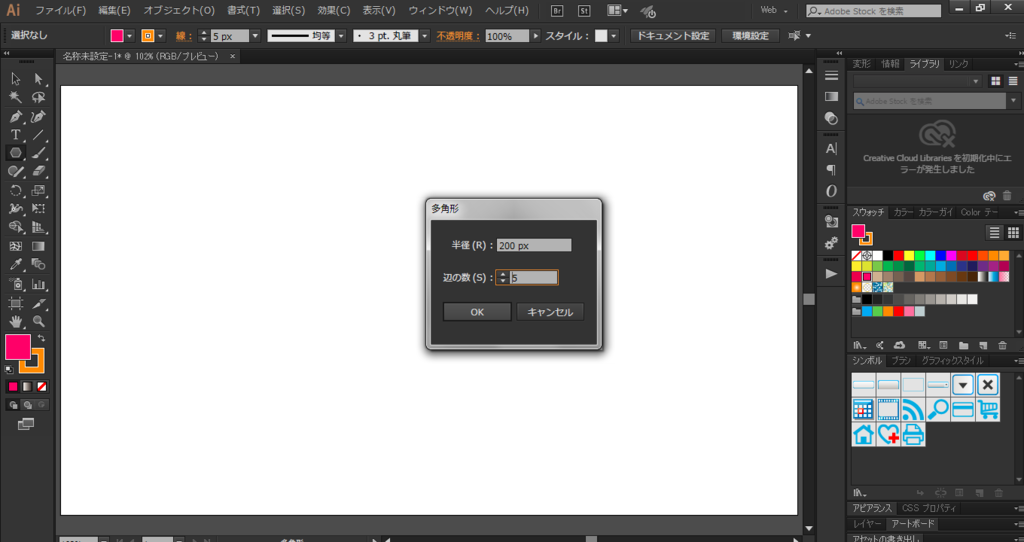Select the Magic Wand tool
The width and height of the screenshot is (1024, 542).
15,97
